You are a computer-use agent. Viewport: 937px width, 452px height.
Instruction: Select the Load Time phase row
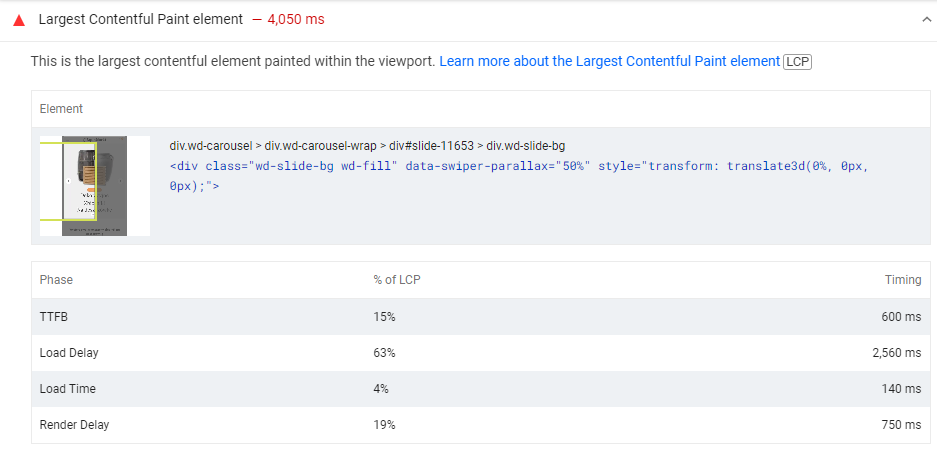point(480,389)
